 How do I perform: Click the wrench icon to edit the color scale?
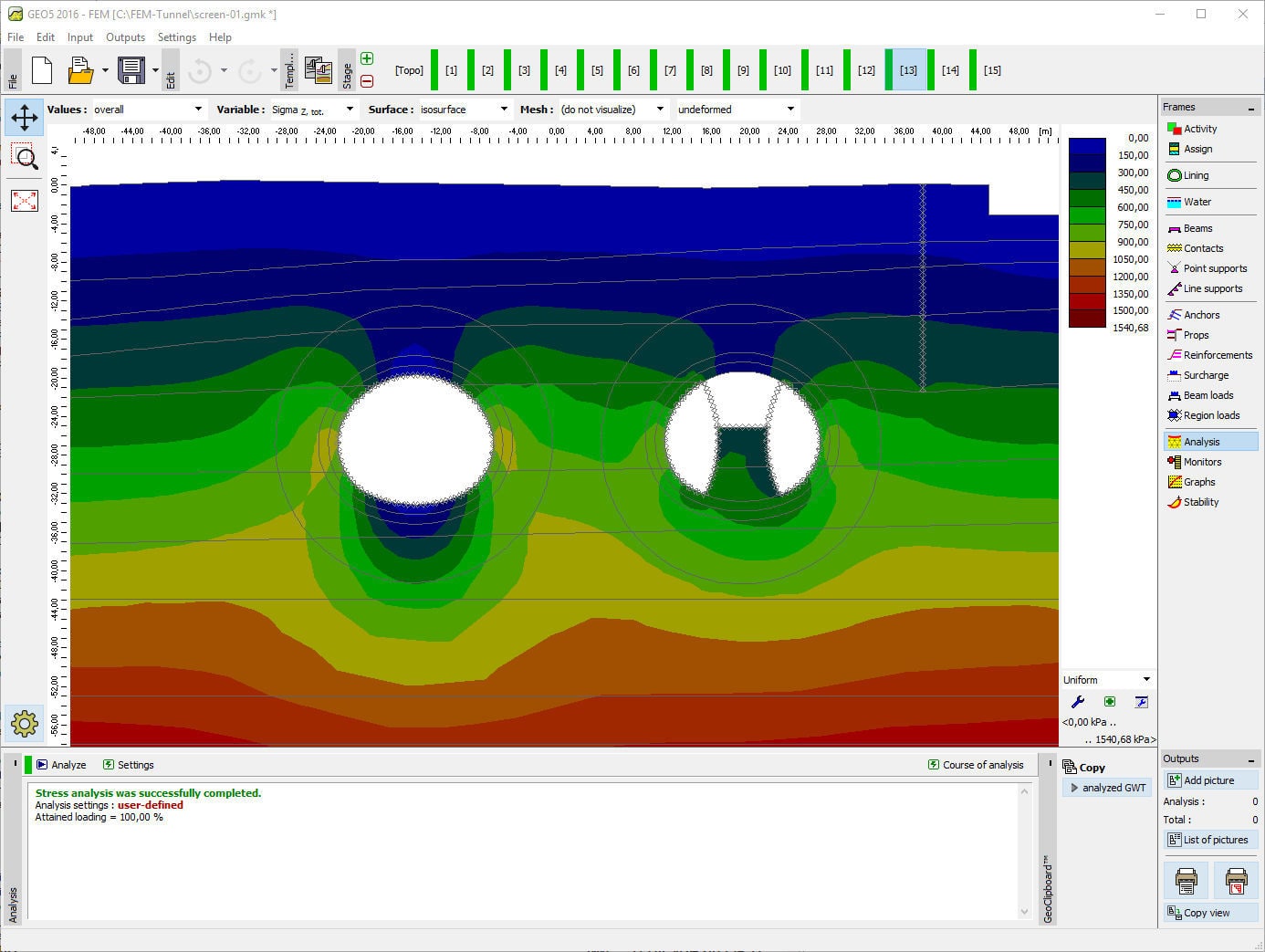[x=1078, y=702]
